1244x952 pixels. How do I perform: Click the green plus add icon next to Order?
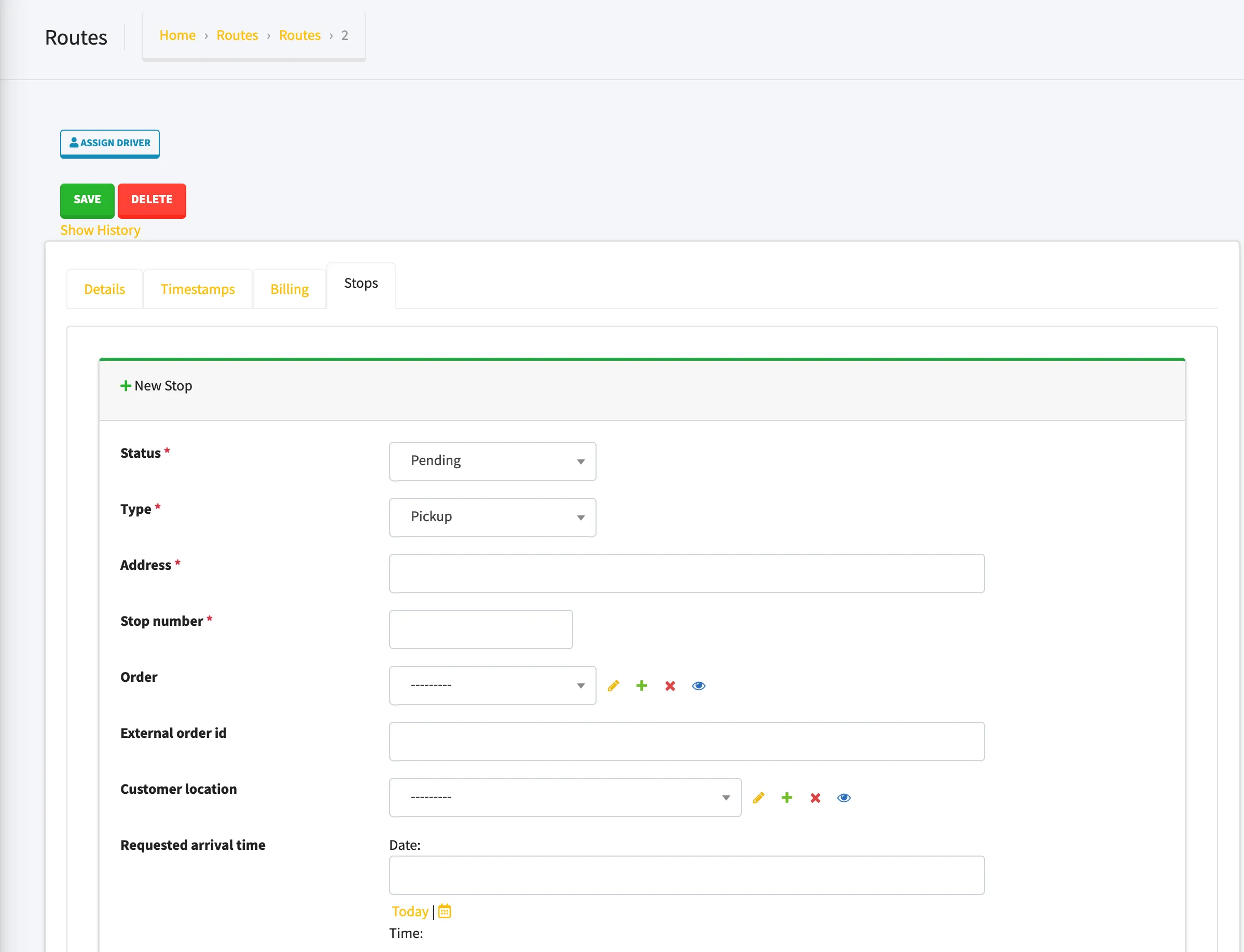coord(641,685)
